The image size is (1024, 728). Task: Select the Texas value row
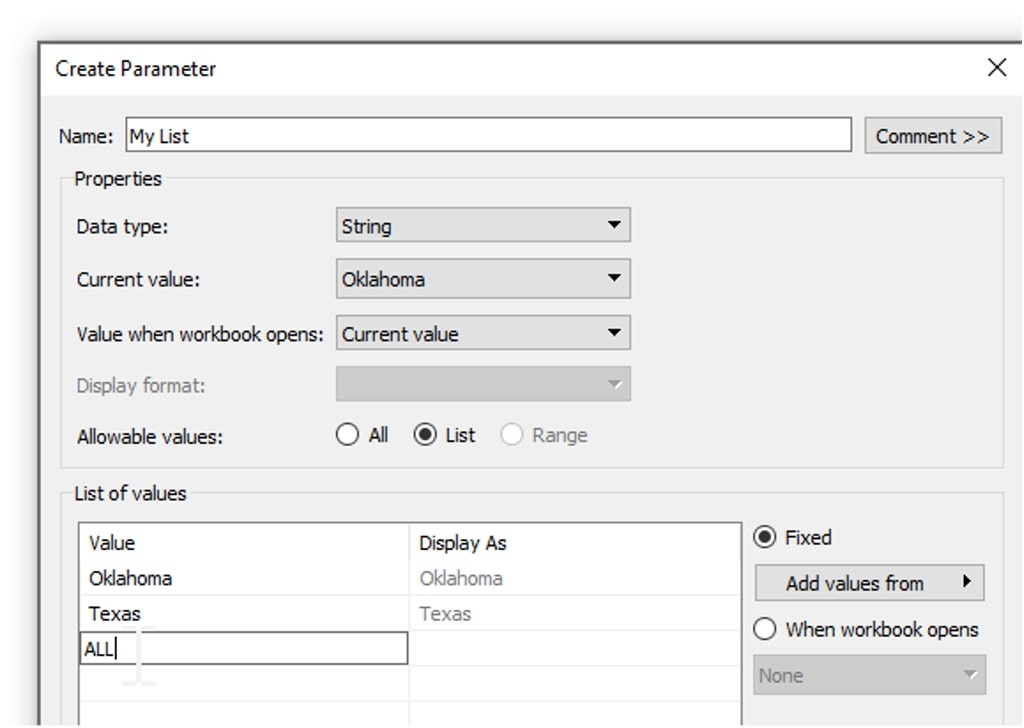pos(244,614)
